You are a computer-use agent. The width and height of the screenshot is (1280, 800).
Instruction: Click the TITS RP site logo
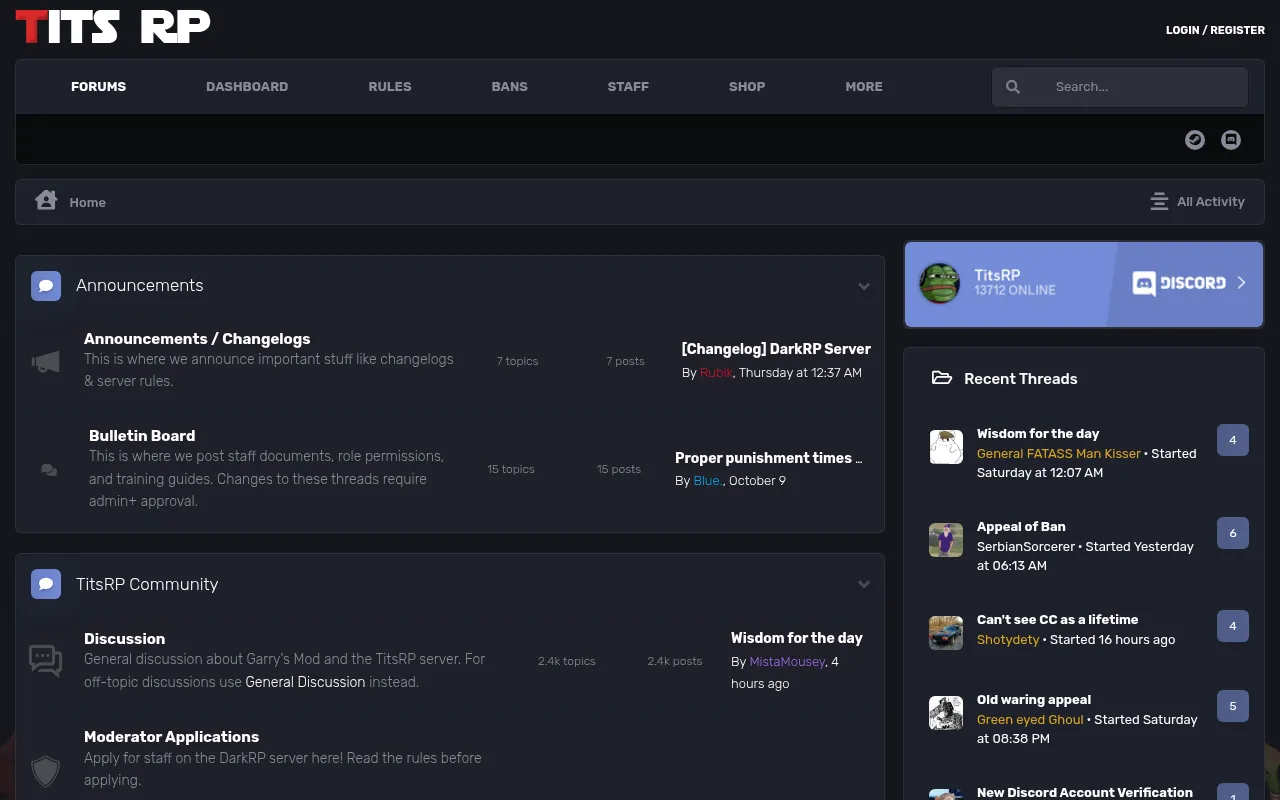(113, 27)
